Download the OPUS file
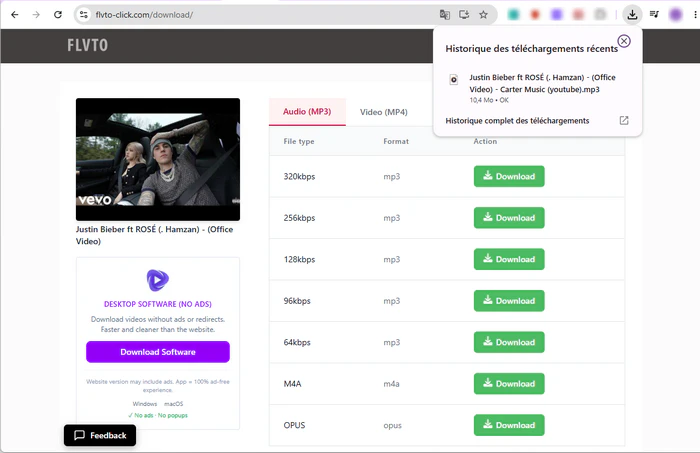This screenshot has width=700, height=453. coord(509,425)
